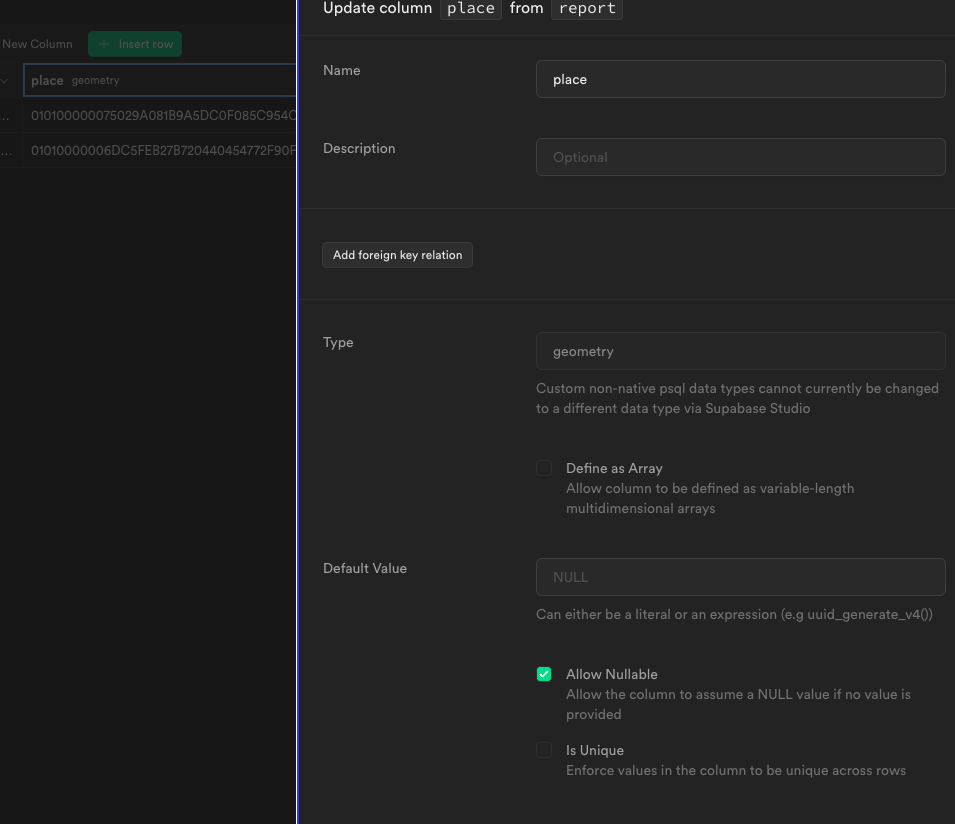Check the Define as Array checkbox
Screen dimensions: 955x824
[544, 468]
